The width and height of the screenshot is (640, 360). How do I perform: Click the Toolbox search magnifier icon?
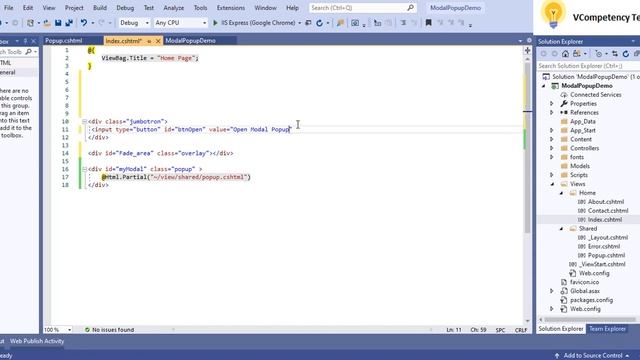(28, 52)
